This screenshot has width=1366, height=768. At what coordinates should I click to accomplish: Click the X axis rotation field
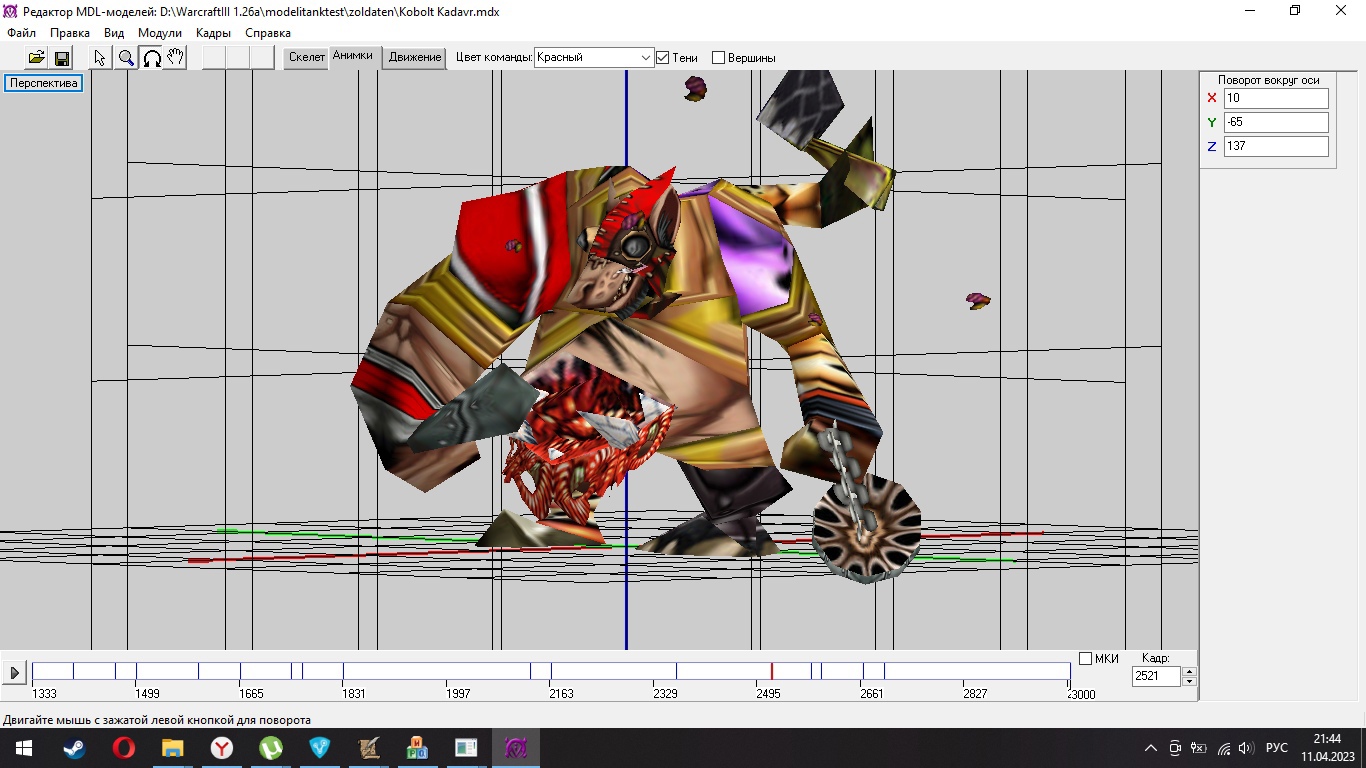(x=1276, y=98)
